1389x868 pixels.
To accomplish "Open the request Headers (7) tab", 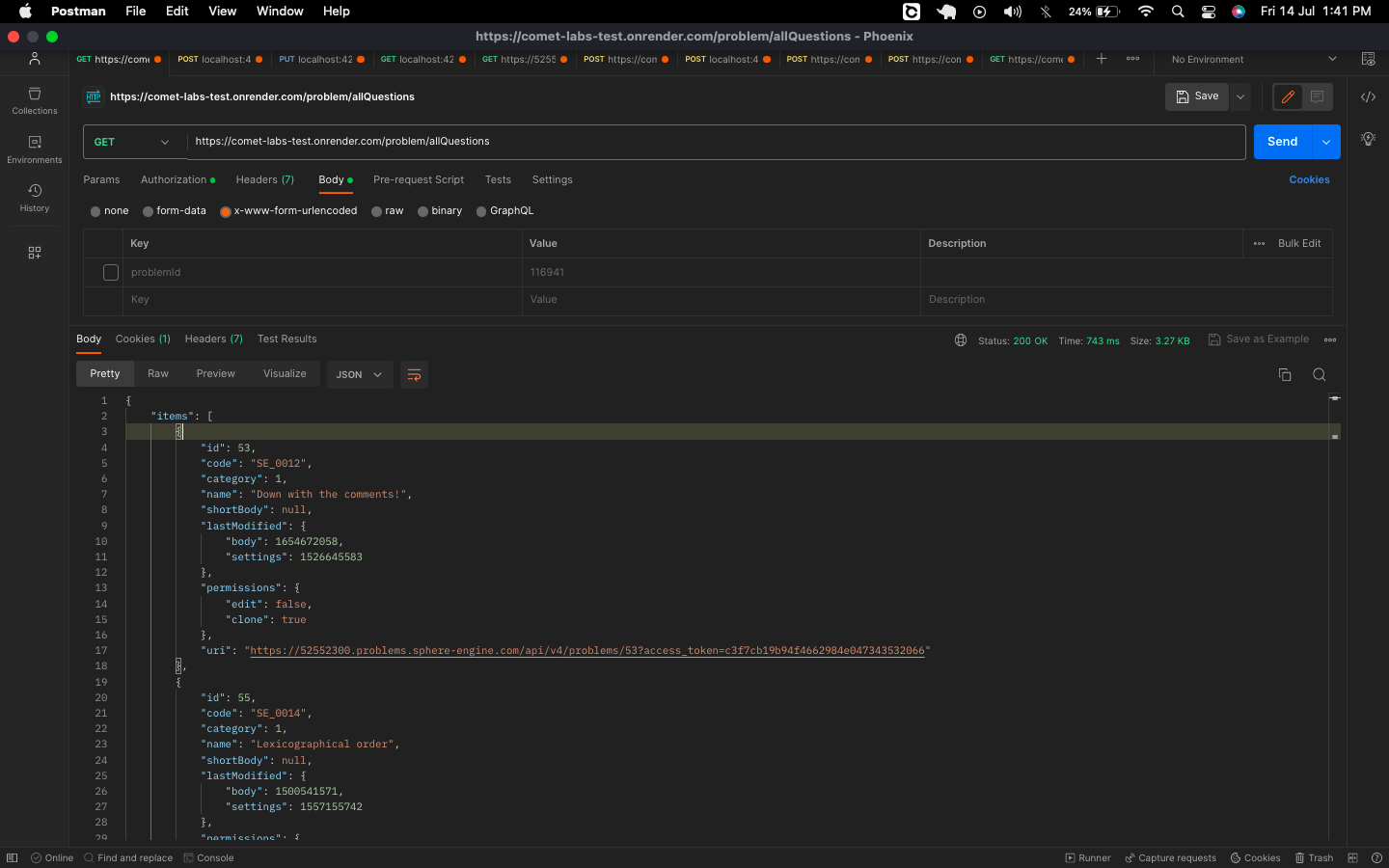I will [x=265, y=180].
